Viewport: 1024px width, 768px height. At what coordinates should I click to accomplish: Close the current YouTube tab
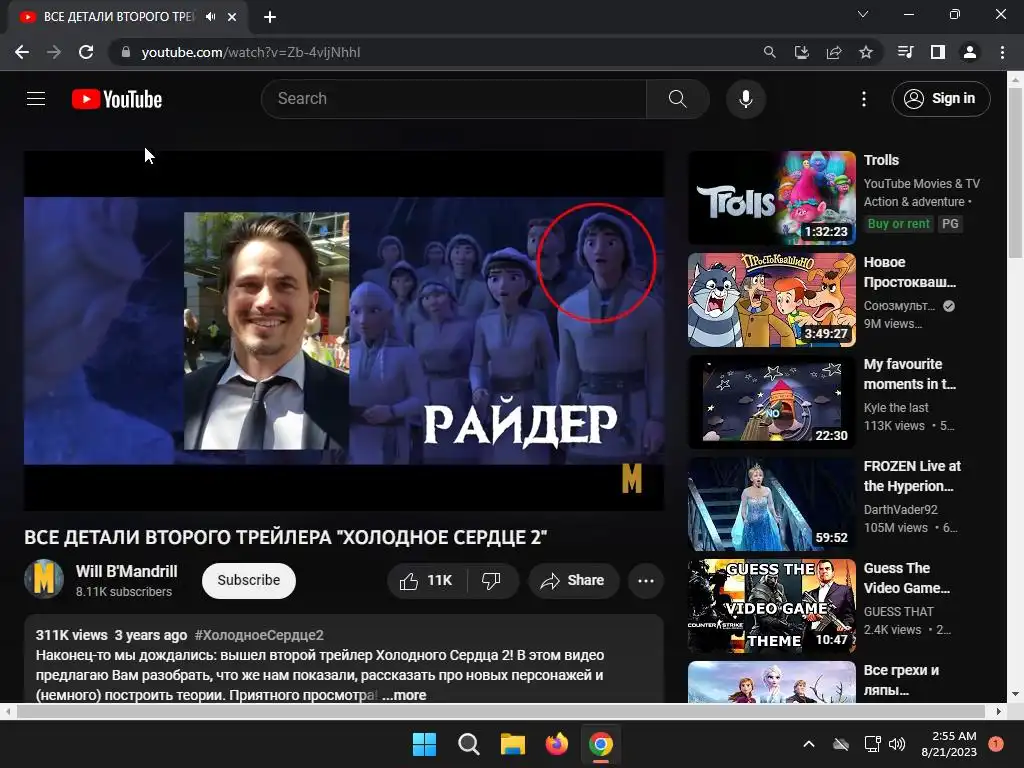232,17
